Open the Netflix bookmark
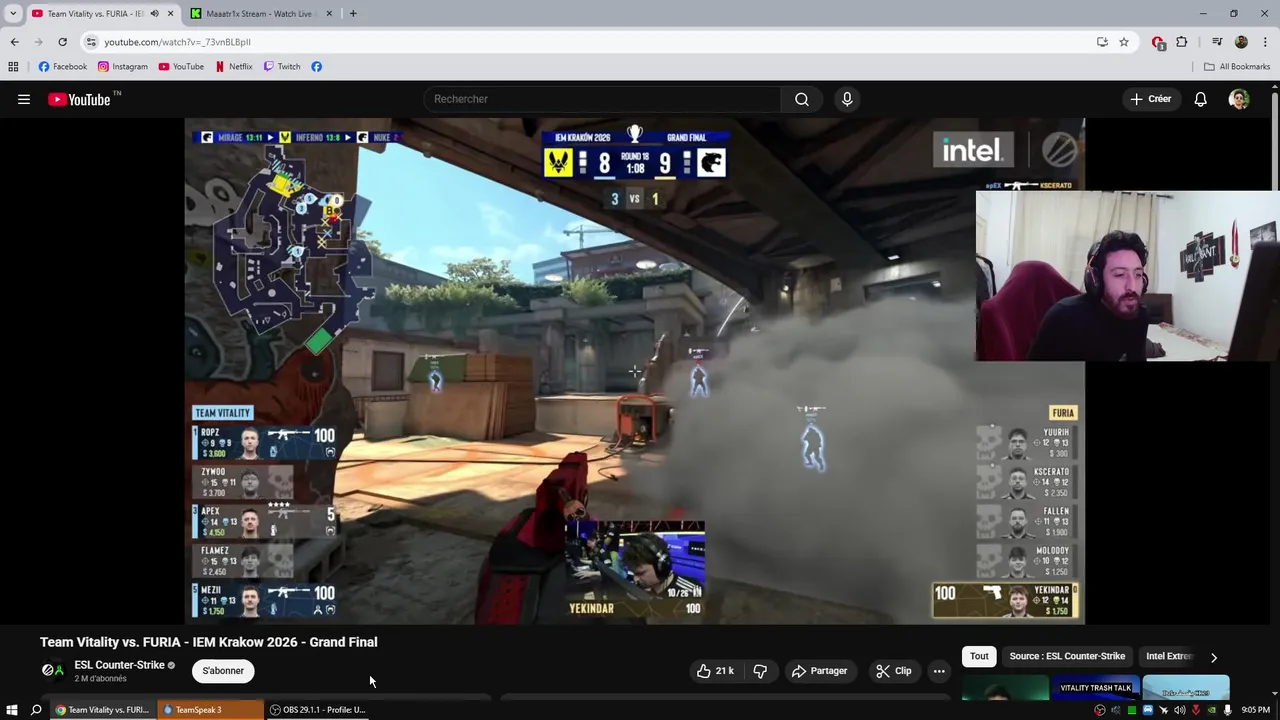 (234, 66)
